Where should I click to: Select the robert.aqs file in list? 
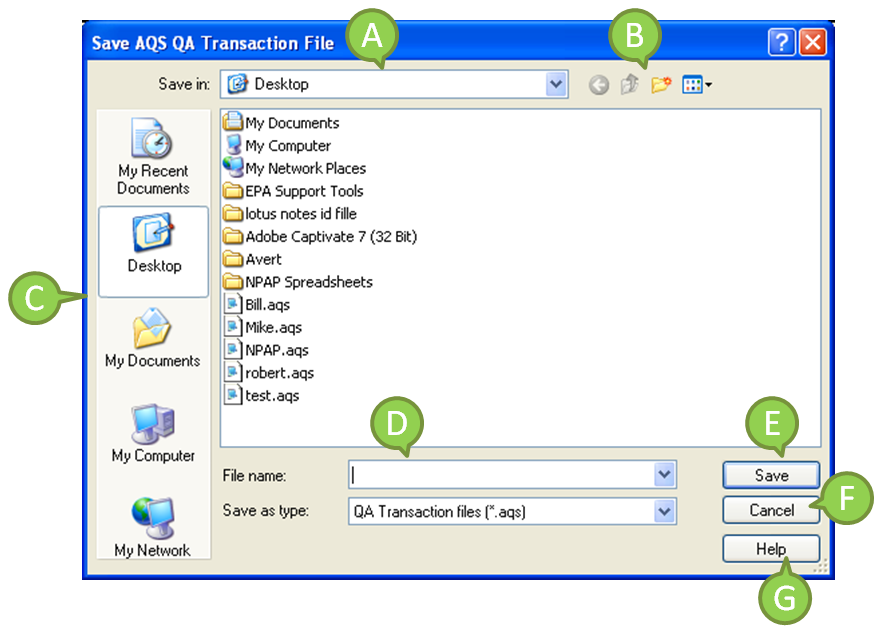[279, 373]
